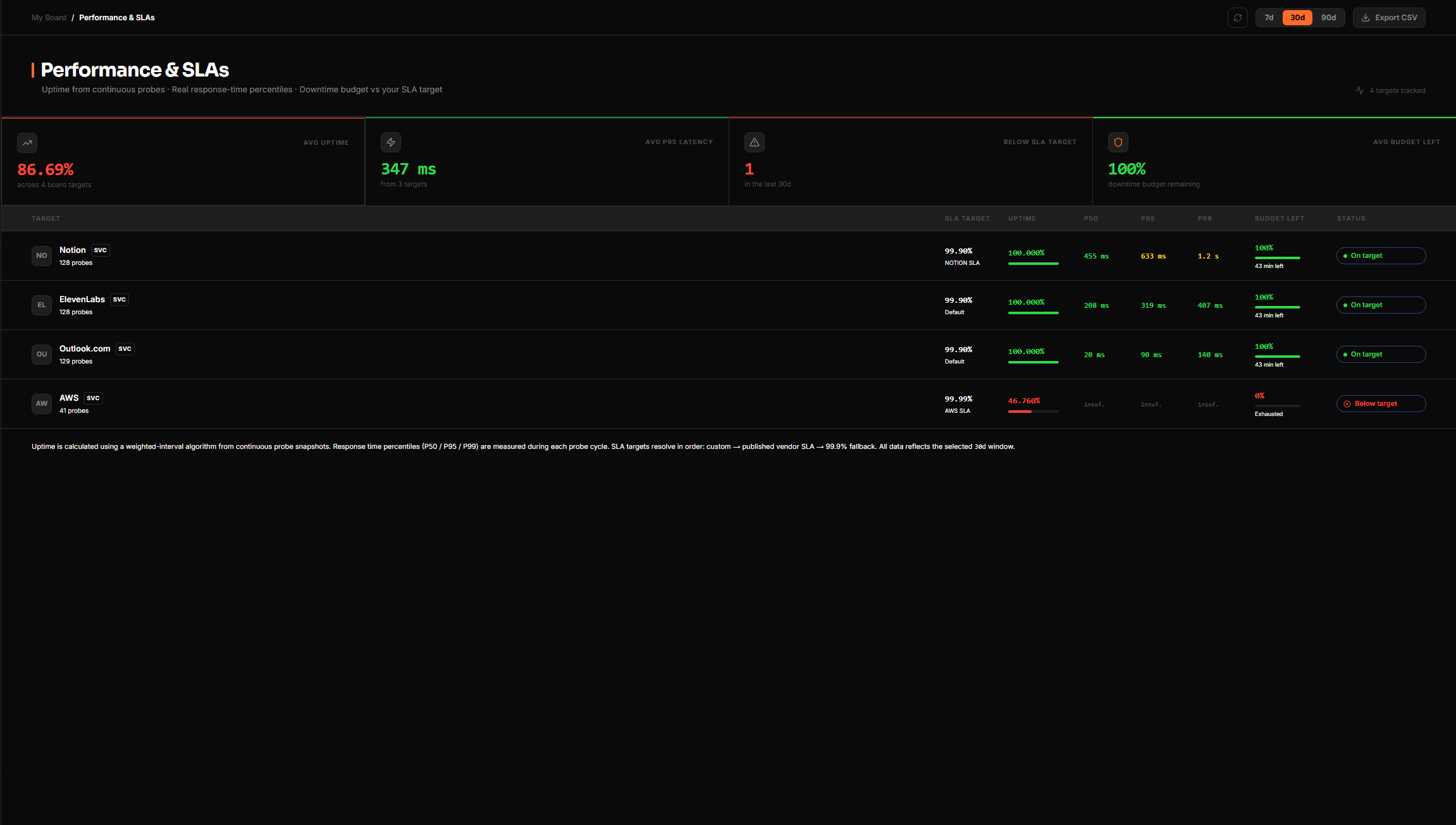Select the shield icon on the Avg Budget Left card
Viewport: 1456px width, 825px height.
coord(1118,142)
